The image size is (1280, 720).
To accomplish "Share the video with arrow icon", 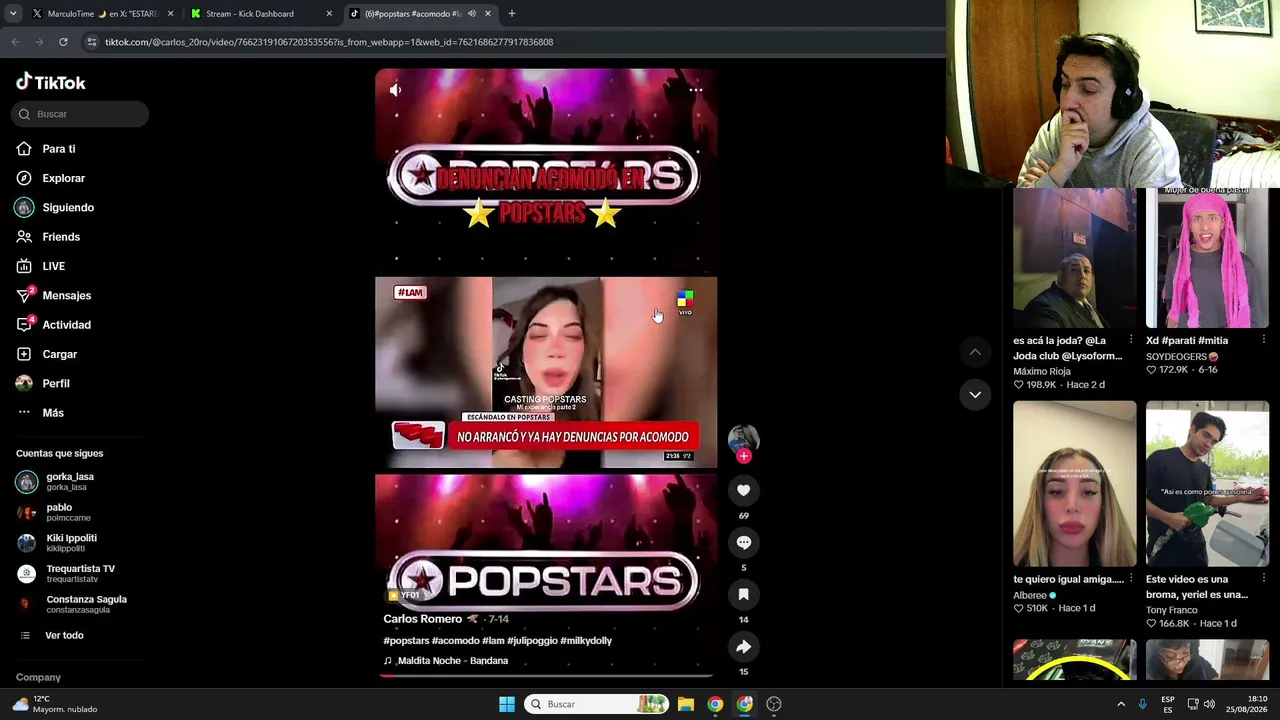I will coord(743,647).
